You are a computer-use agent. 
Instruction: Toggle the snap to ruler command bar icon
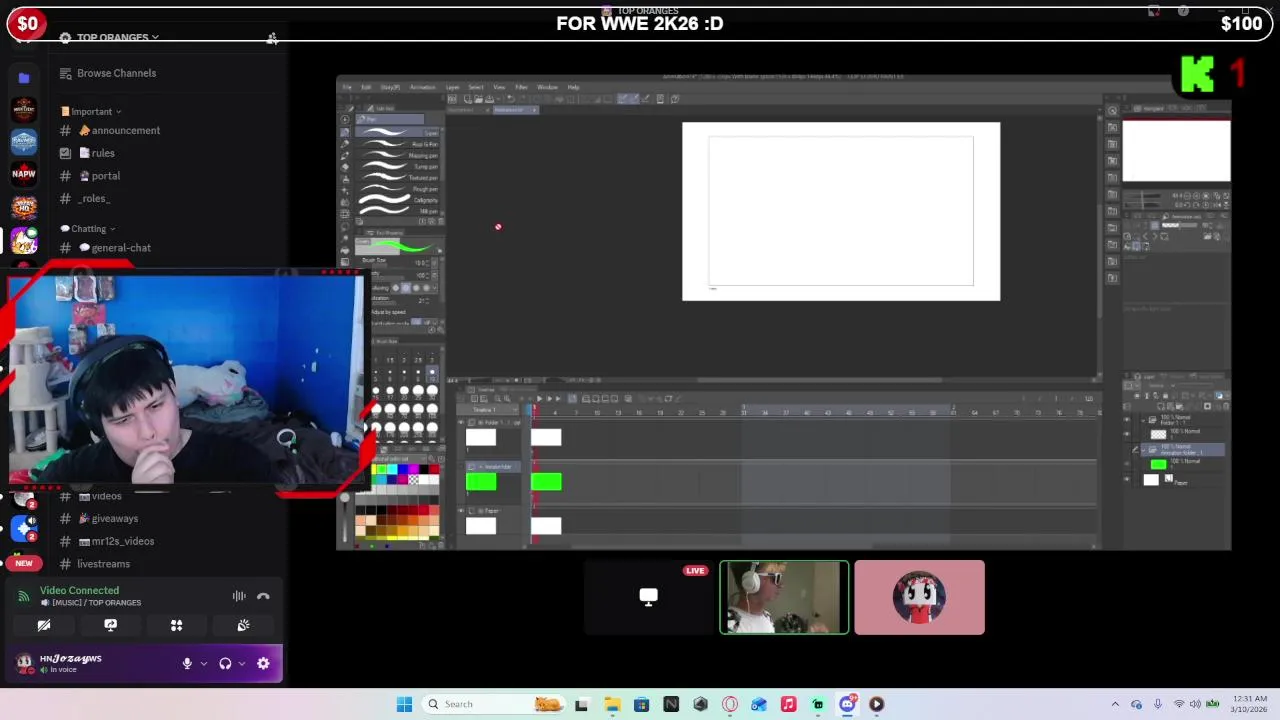622,99
